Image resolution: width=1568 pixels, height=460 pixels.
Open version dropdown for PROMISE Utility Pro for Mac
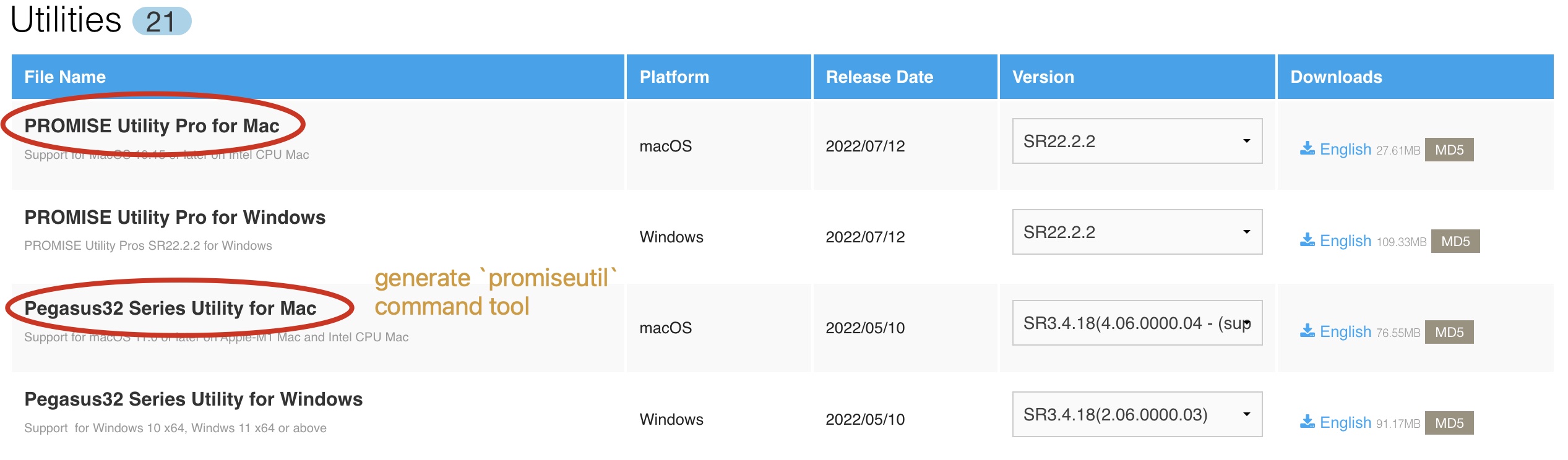(x=1137, y=141)
